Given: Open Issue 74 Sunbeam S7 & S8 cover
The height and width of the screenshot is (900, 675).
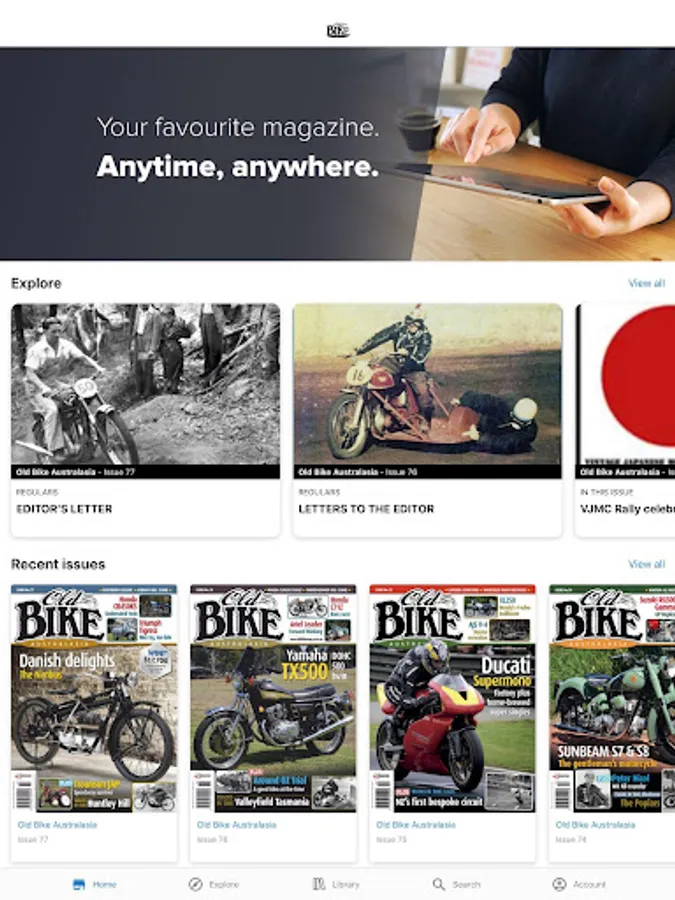Looking at the screenshot, I should coord(612,699).
